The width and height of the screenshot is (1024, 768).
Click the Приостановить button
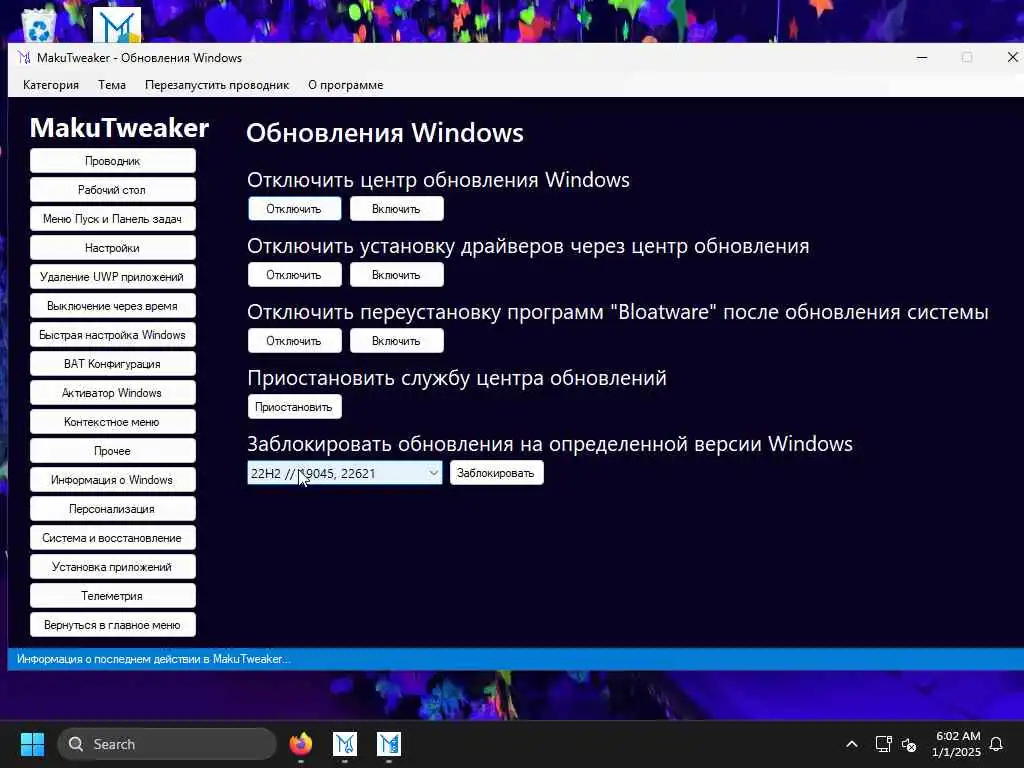(295, 407)
